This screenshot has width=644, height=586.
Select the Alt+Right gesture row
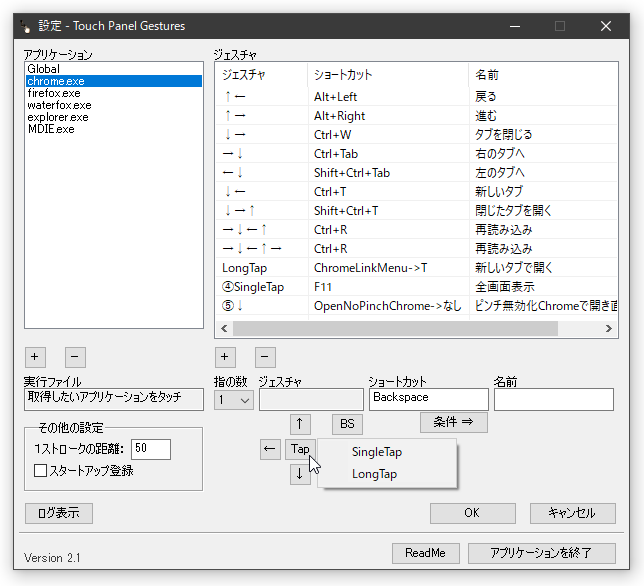(x=416, y=116)
